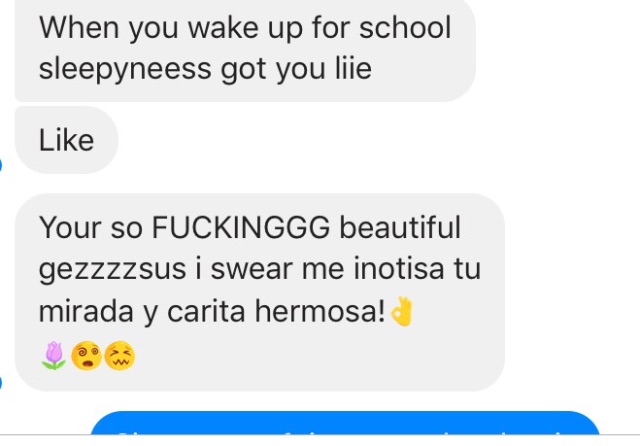This screenshot has height=446, width=640.
Task: Click the word "mirada" in the message
Action: pos(86,311)
